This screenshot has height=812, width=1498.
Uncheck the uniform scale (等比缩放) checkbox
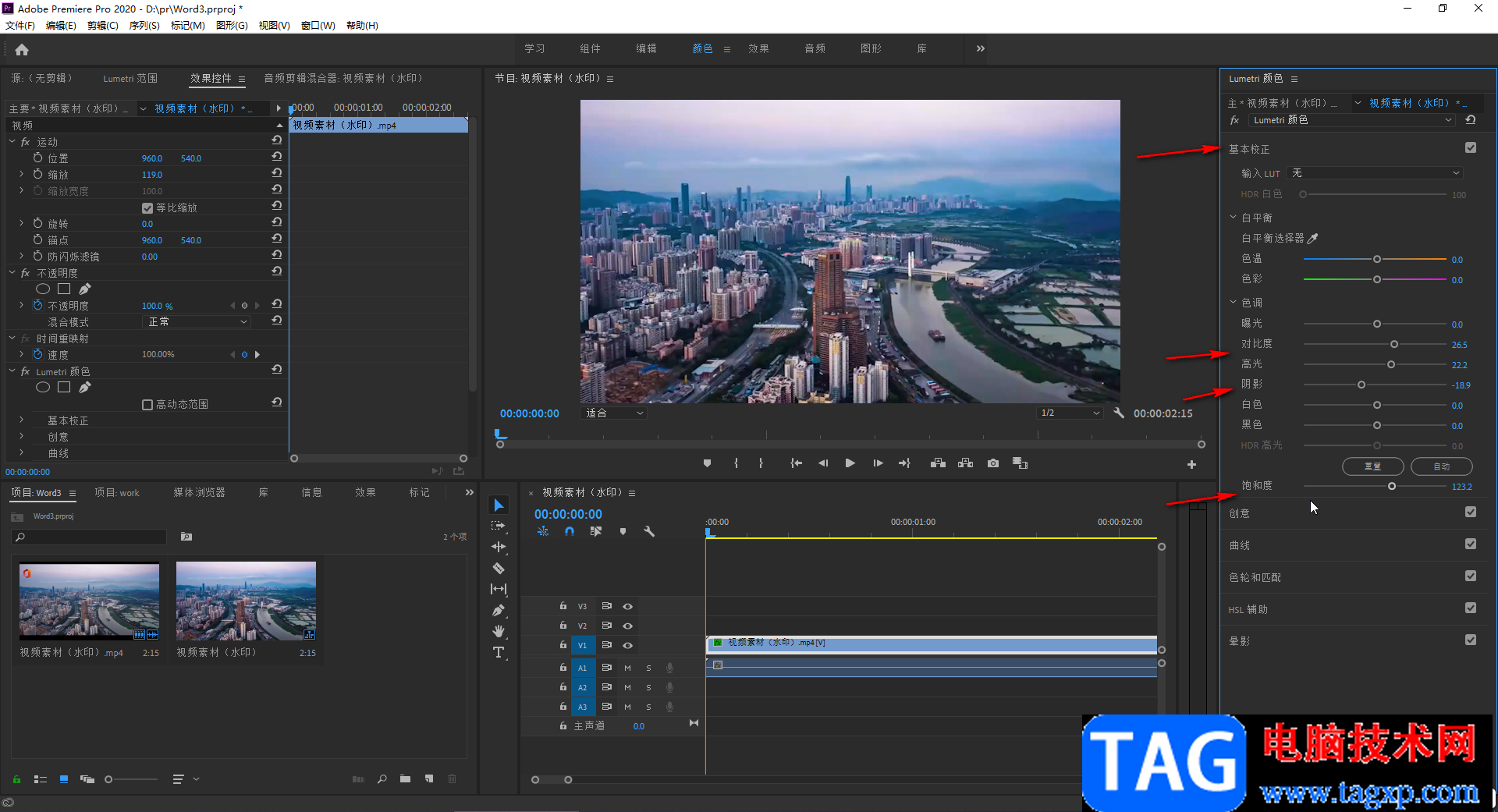[x=147, y=208]
